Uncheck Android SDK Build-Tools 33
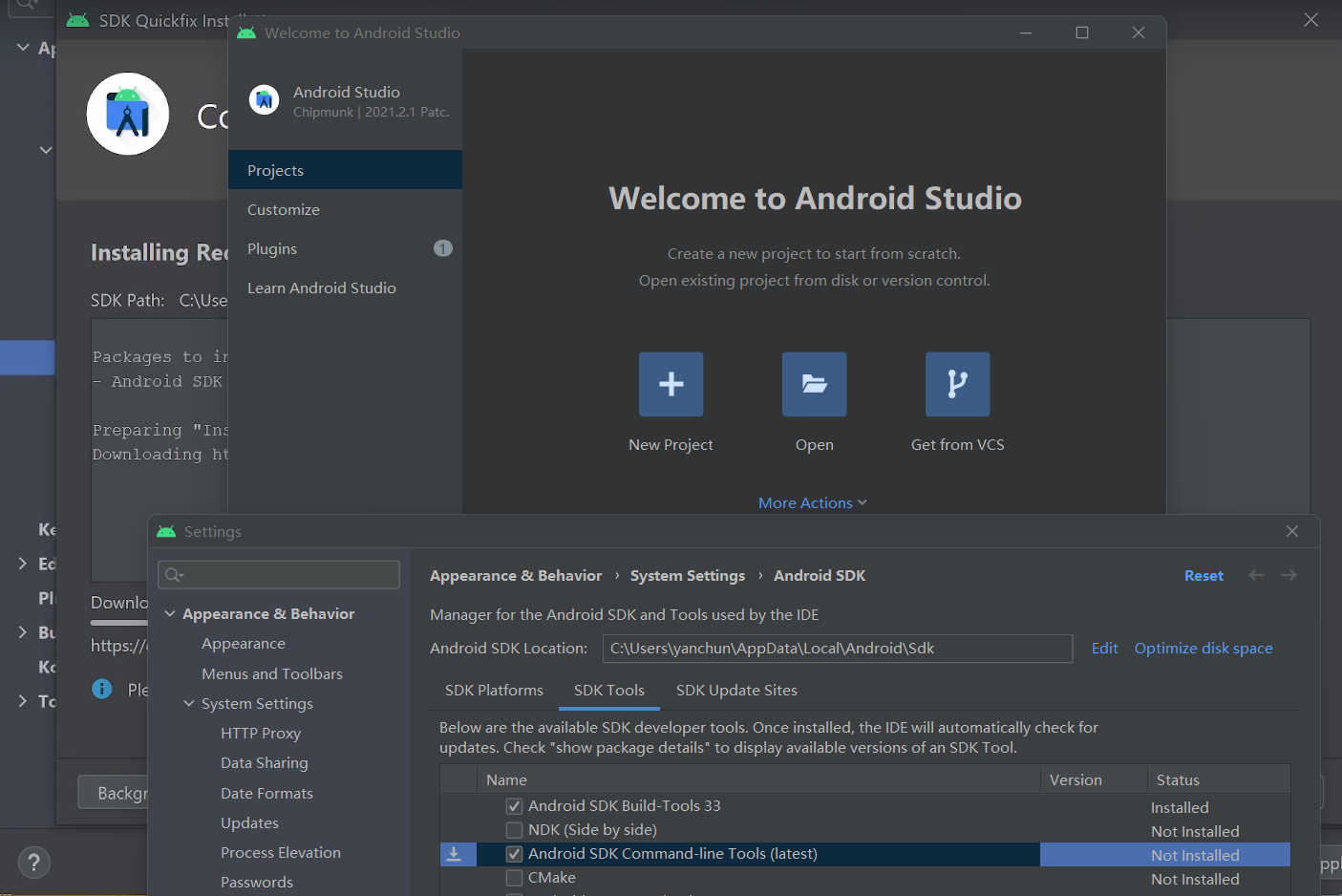Viewport: 1342px width, 896px height. coord(514,806)
